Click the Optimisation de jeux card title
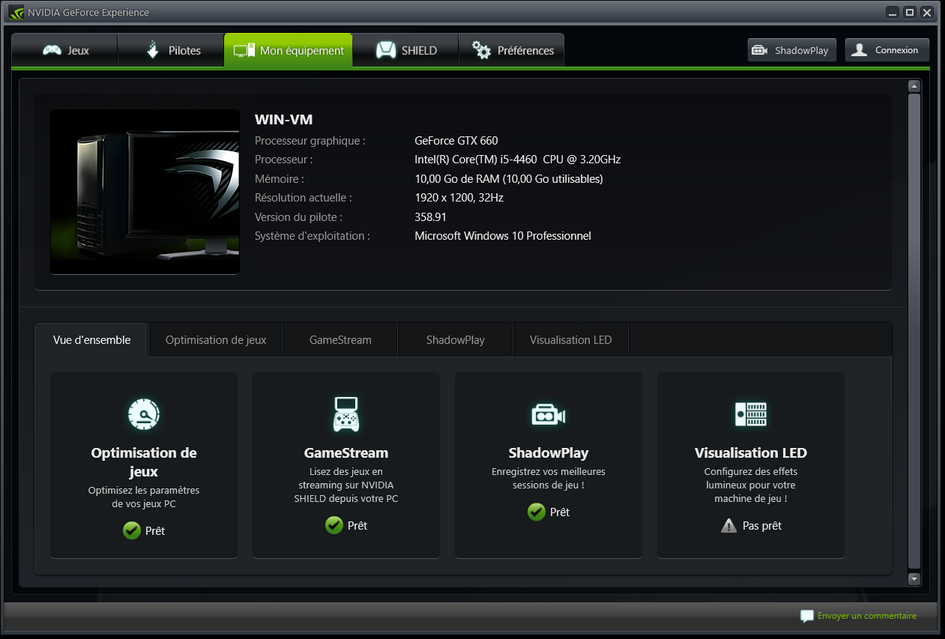This screenshot has width=945, height=639. tap(143, 462)
